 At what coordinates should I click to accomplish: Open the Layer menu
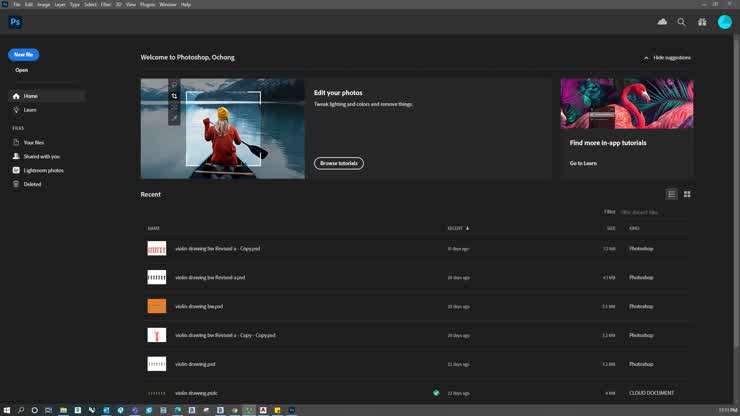tap(60, 4)
